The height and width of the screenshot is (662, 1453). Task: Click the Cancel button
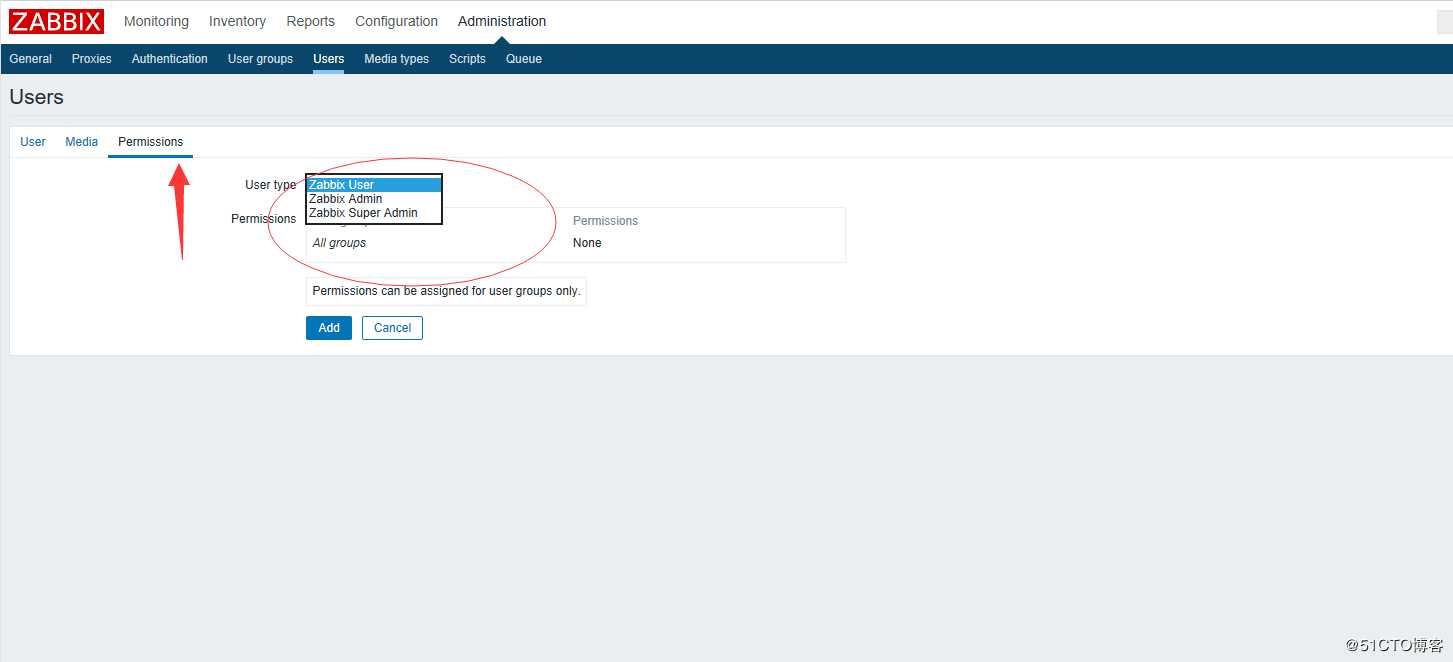(392, 328)
